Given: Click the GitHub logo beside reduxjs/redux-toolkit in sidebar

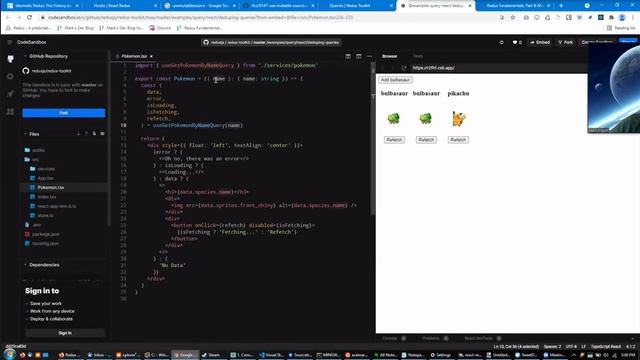Looking at the screenshot, I should coord(26,71).
